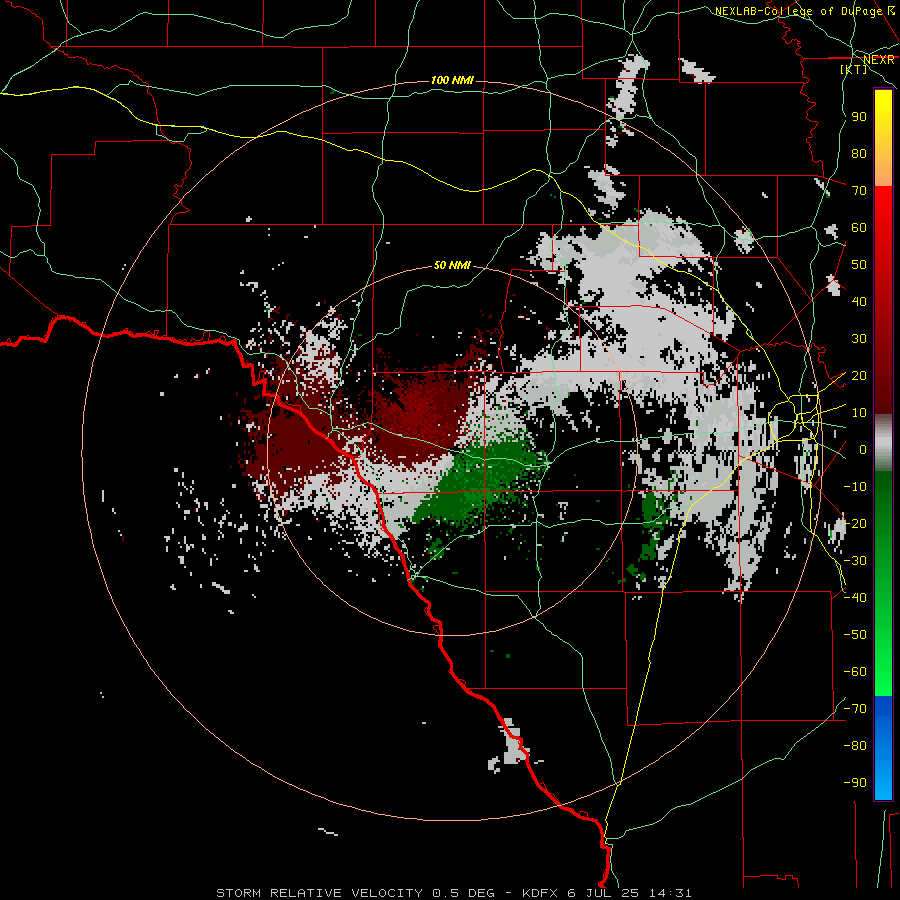Click the -40 scale label

click(x=855, y=598)
